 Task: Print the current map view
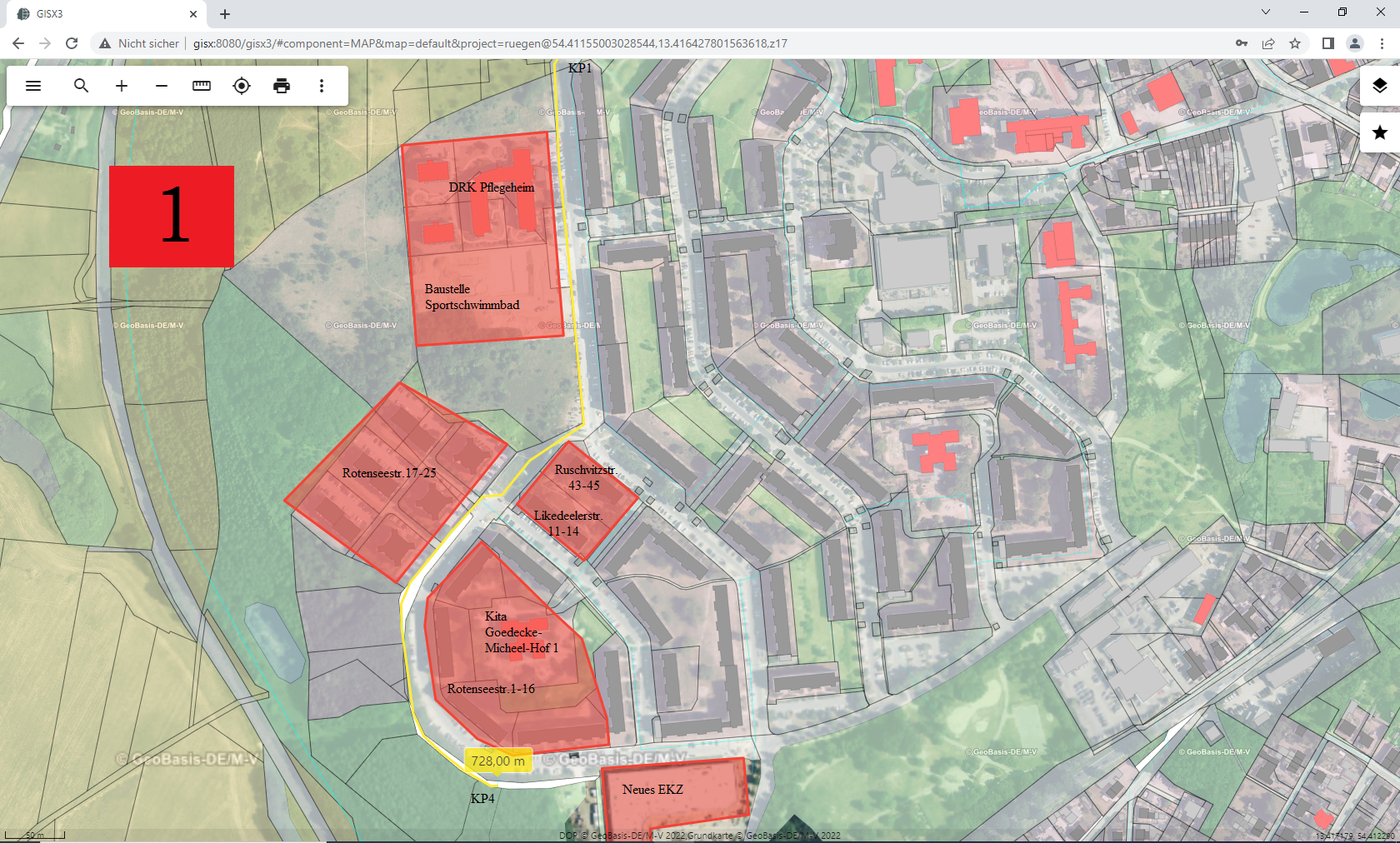pyautogui.click(x=282, y=86)
